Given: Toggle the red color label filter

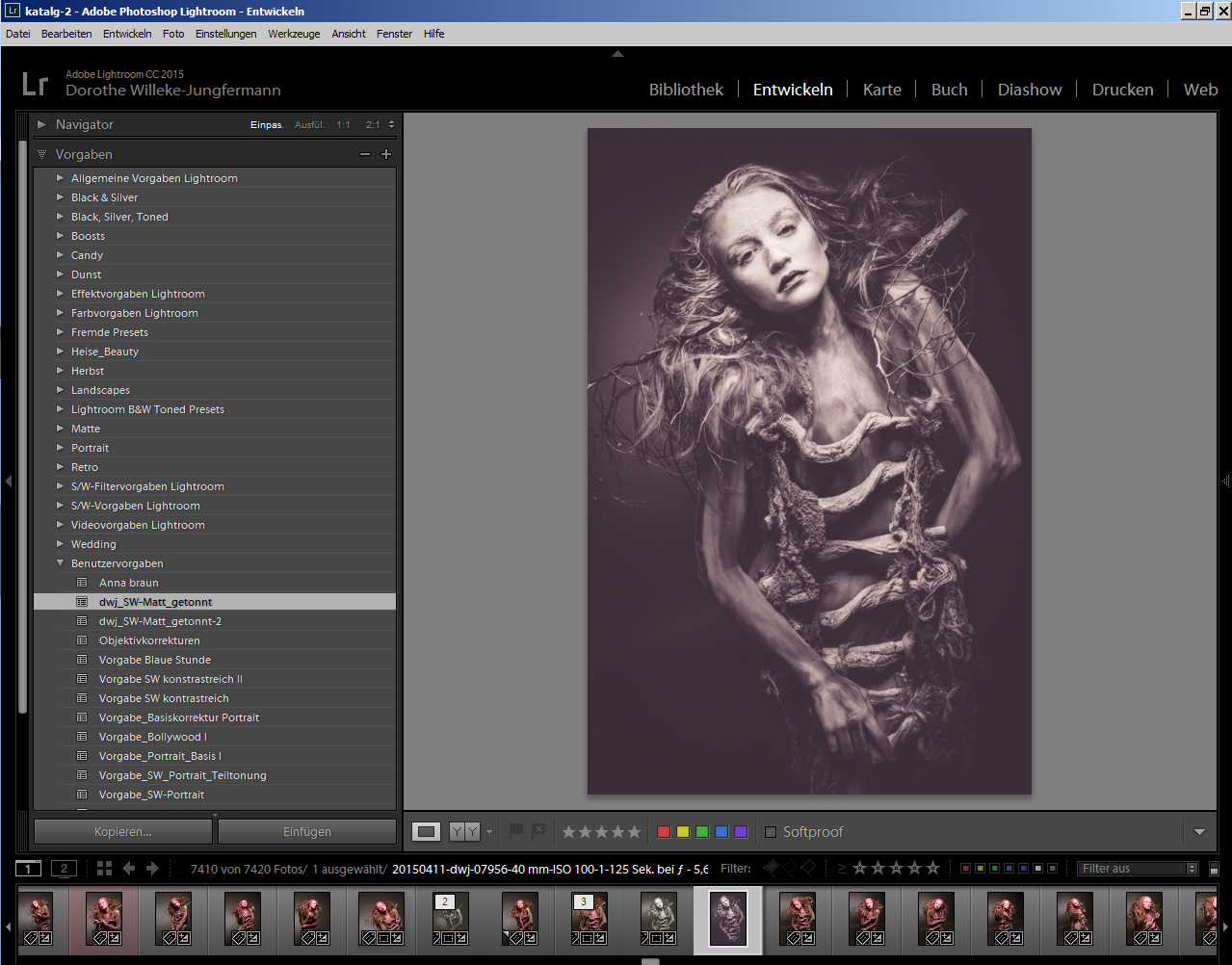Looking at the screenshot, I should coord(965,868).
